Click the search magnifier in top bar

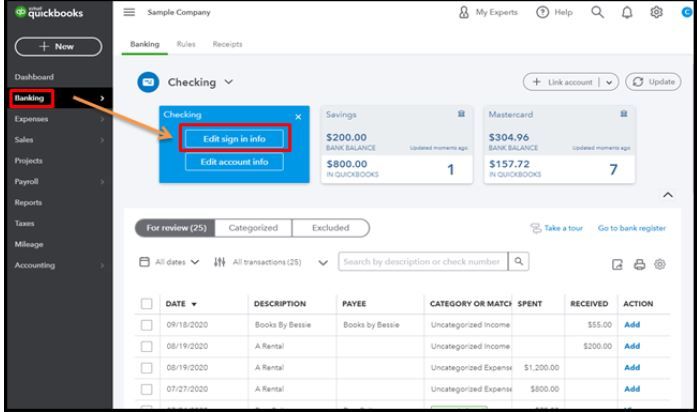tap(597, 12)
